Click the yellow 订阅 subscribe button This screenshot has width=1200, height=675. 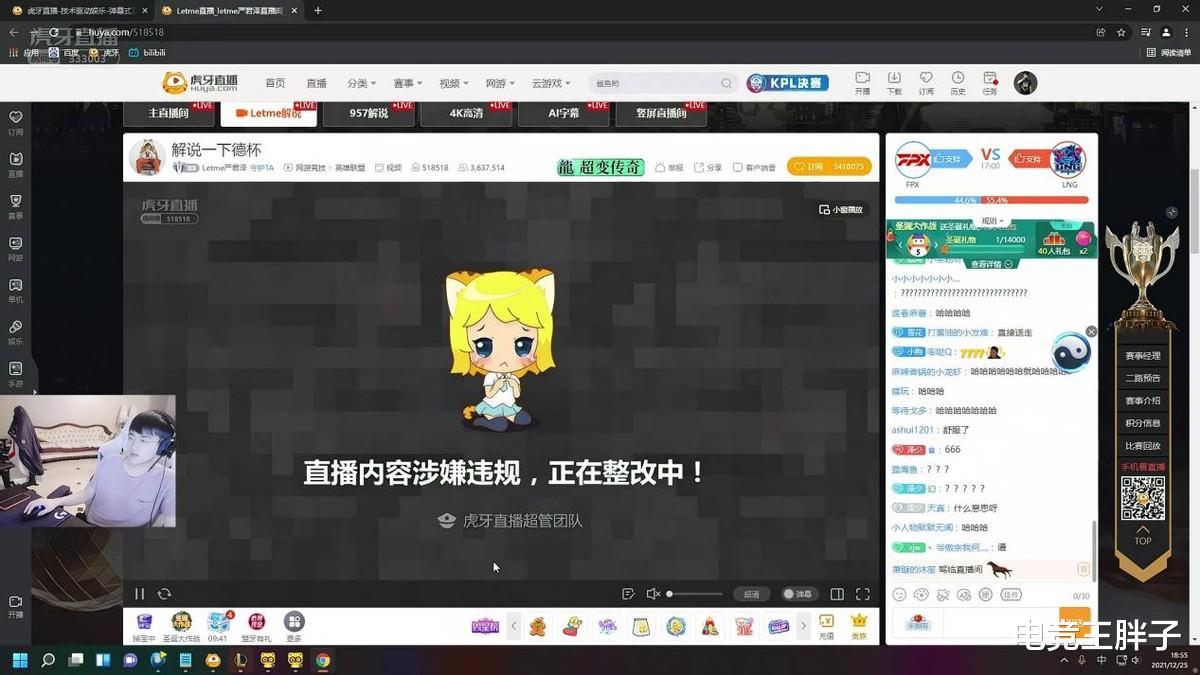point(829,167)
